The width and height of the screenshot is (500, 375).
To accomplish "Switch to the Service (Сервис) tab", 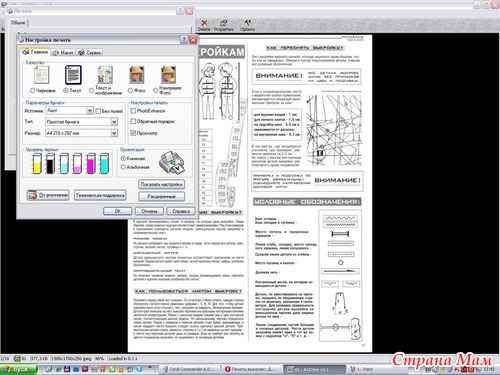I will click(x=89, y=53).
